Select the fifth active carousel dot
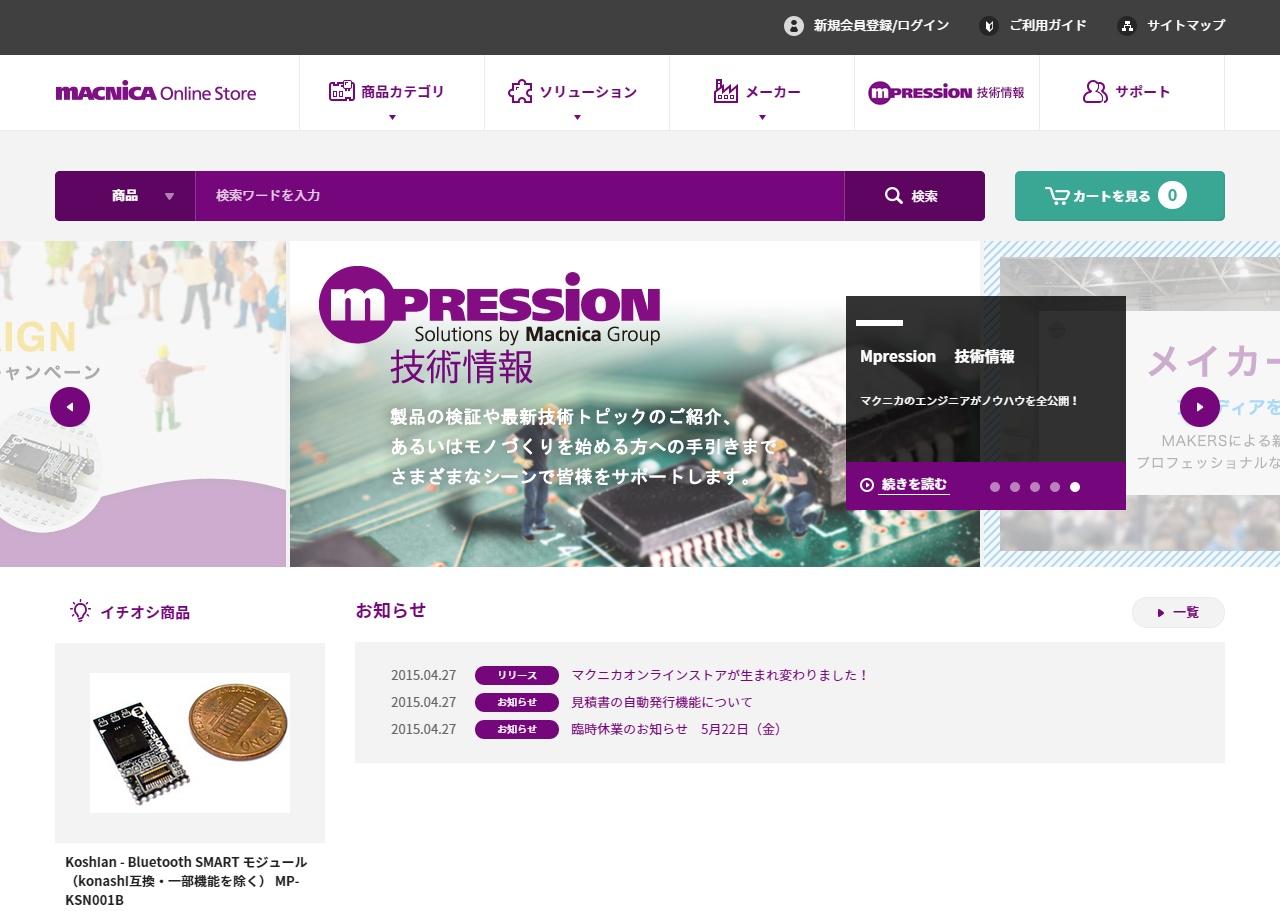The width and height of the screenshot is (1280, 911). click(x=1075, y=487)
